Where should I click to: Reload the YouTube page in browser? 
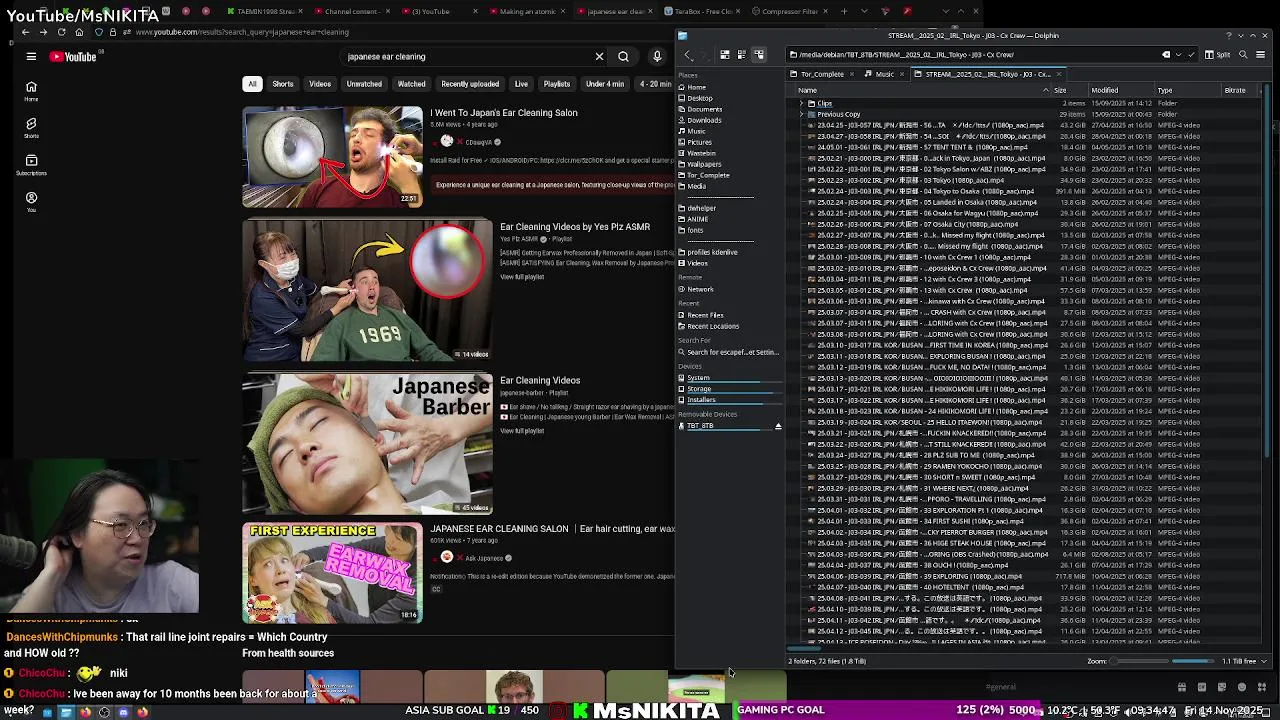(61, 32)
